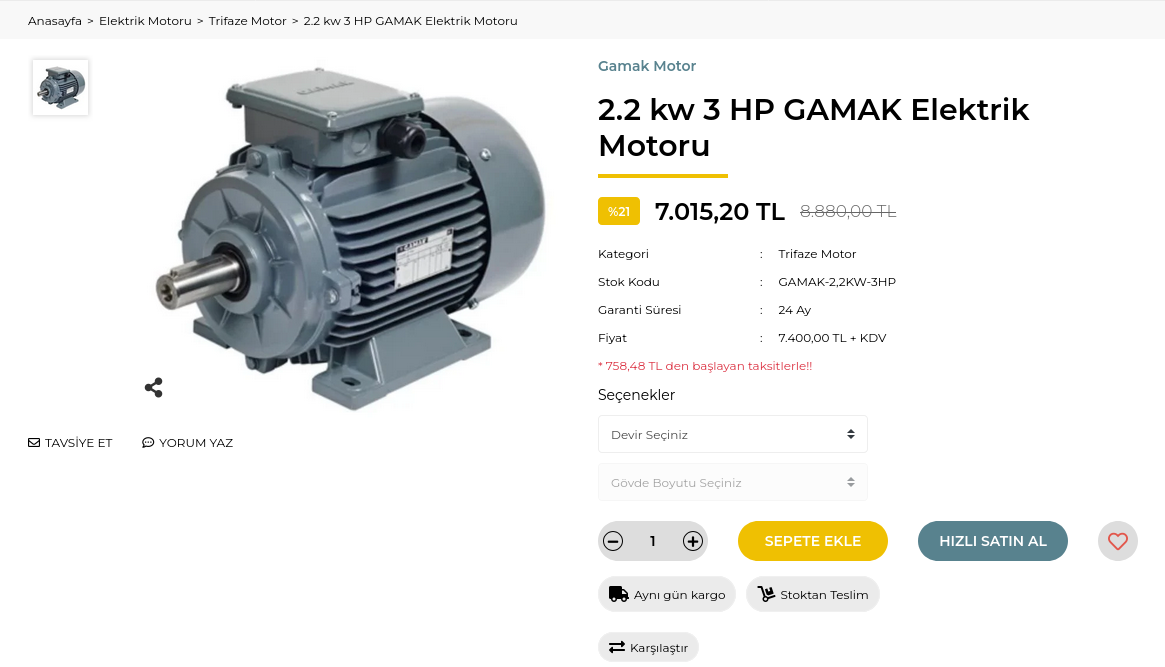Viewport: 1165px width, 667px height.
Task: Add product to favorites with heart icon
Action: point(1117,541)
